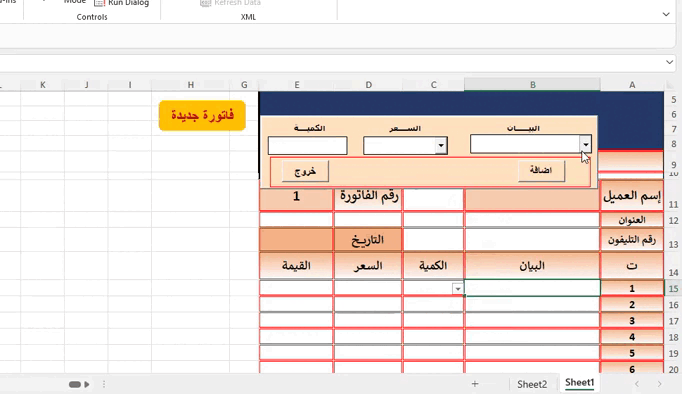682x394 pixels.
Task: Click the التاريخ label cell
Action: coord(368,240)
